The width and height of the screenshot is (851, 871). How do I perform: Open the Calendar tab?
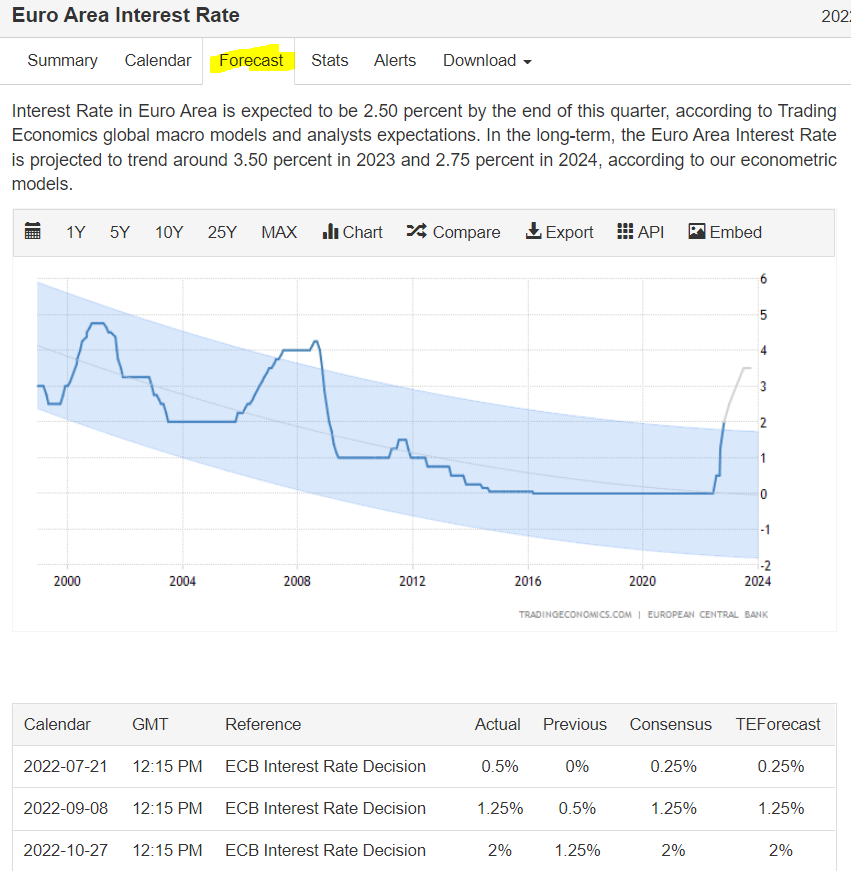pos(158,61)
